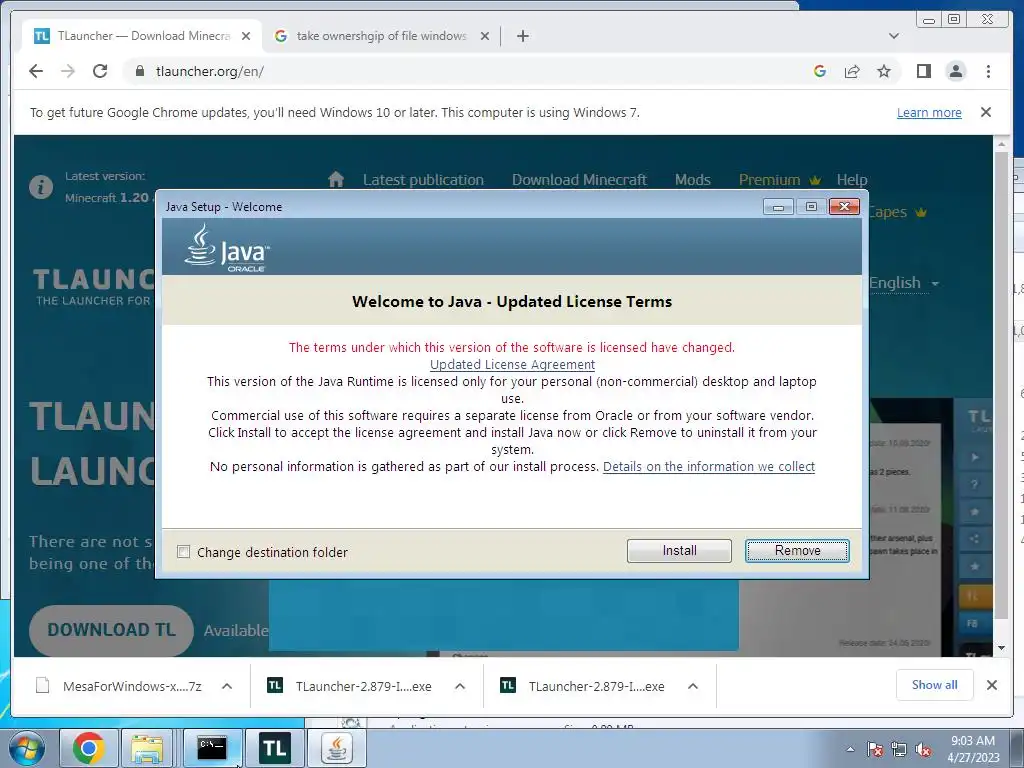Open the Windows Start menu
This screenshot has width=1024, height=768.
coord(25,748)
